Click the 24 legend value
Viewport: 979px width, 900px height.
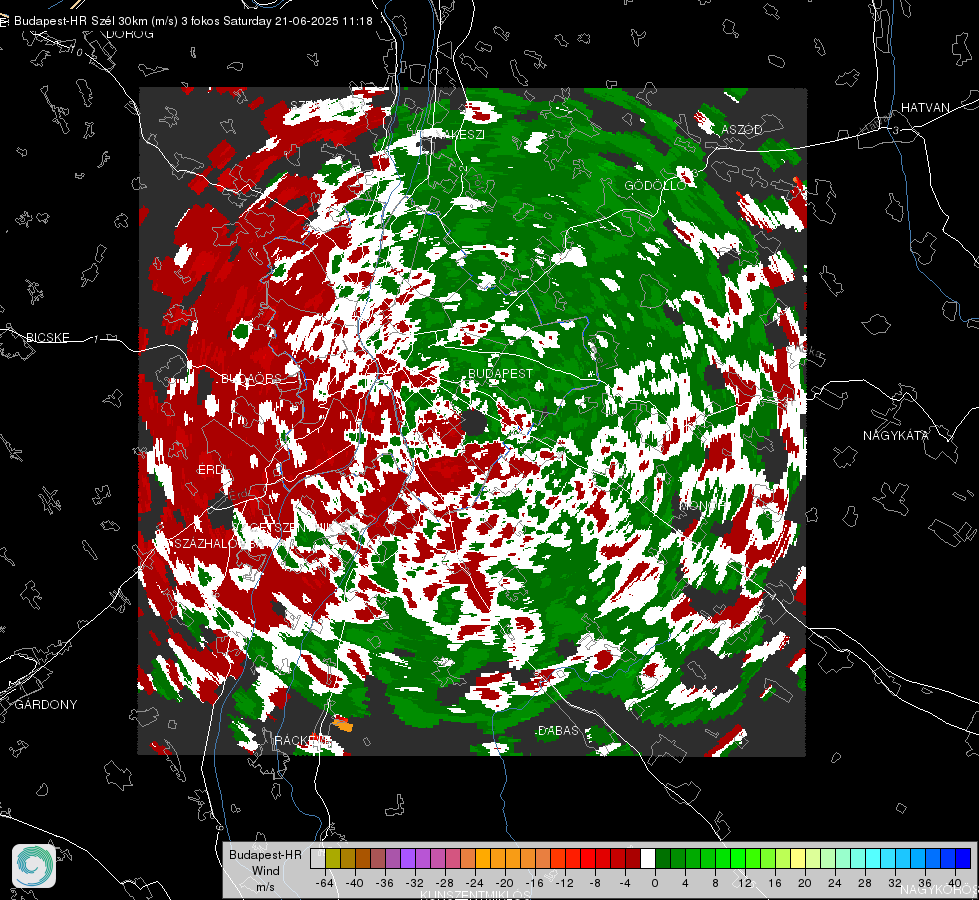tap(835, 883)
